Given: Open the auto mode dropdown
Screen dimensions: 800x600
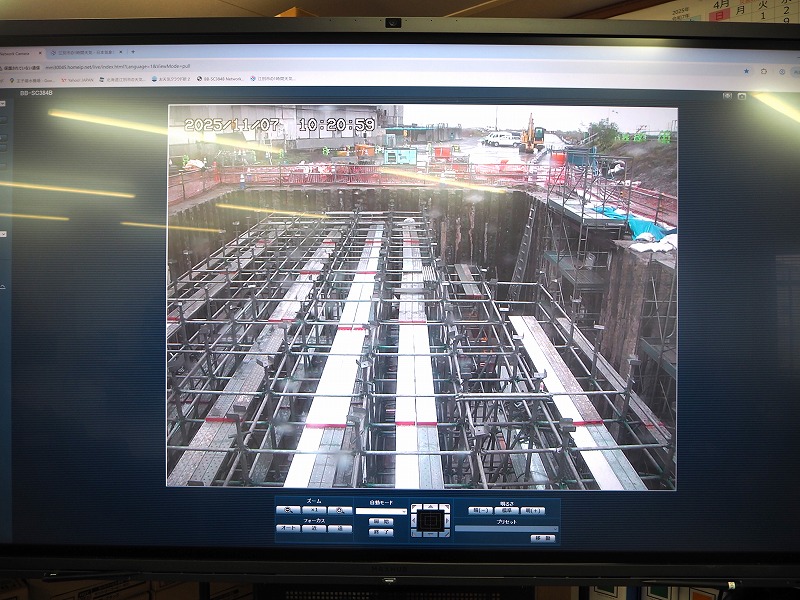Looking at the screenshot, I should tap(381, 511).
